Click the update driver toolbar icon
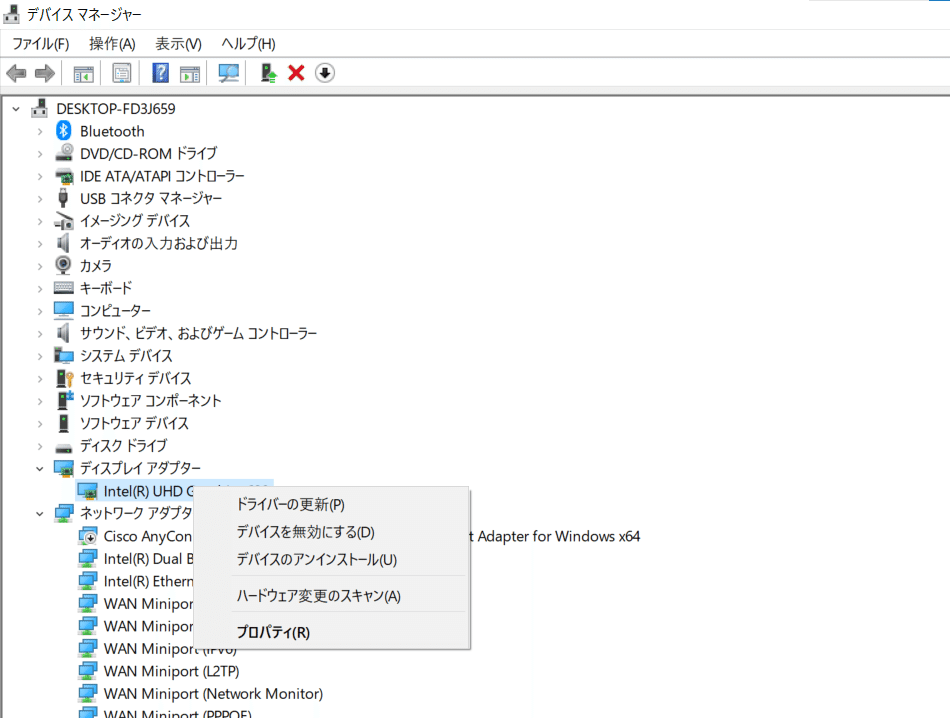Screen dimensions: 950x718 268,73
